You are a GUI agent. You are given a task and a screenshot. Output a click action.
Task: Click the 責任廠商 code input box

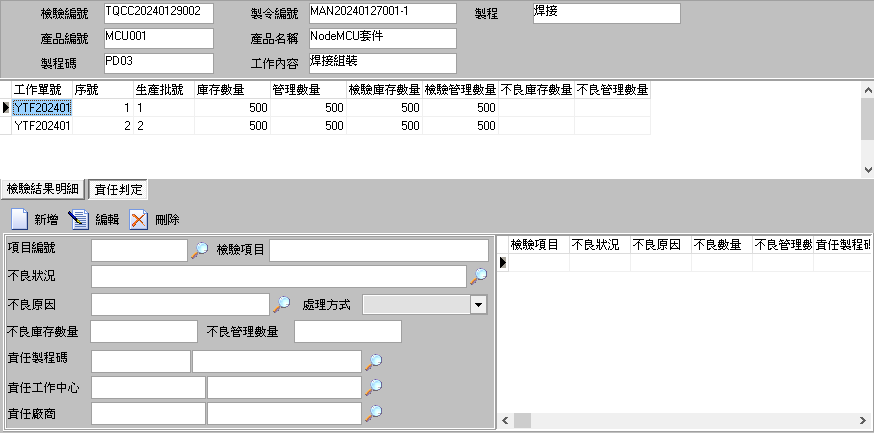coord(148,413)
